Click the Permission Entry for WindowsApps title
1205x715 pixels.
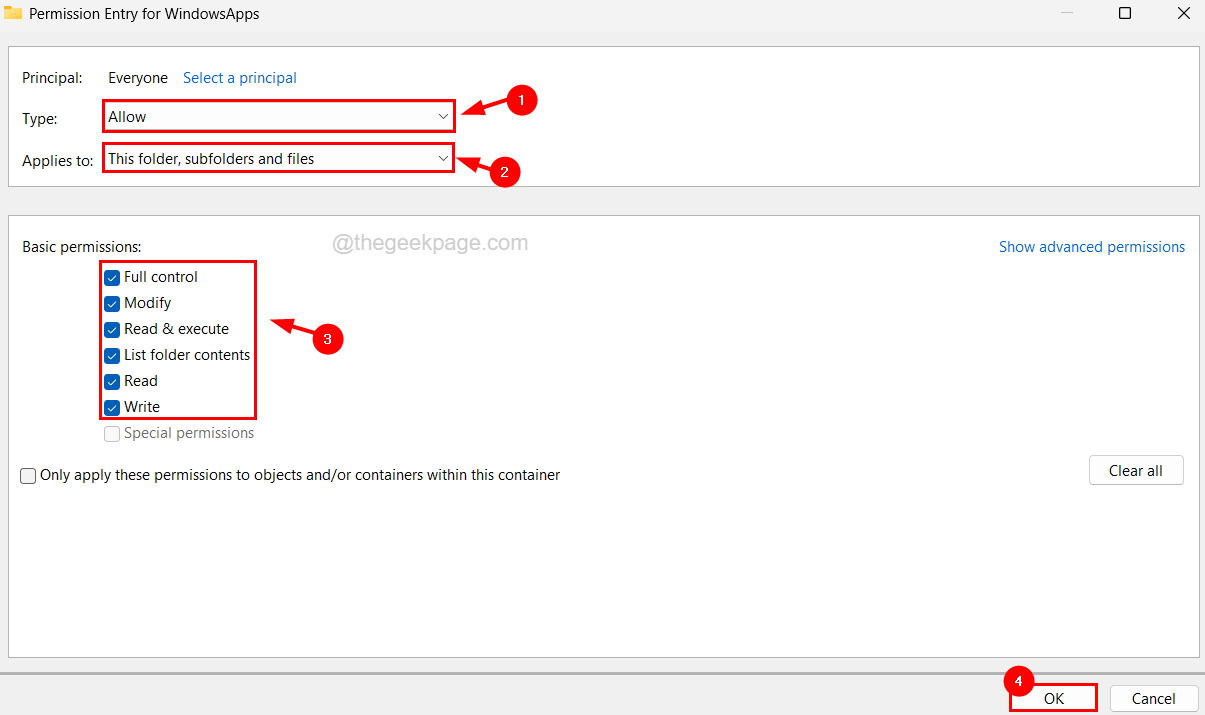pyautogui.click(x=145, y=14)
